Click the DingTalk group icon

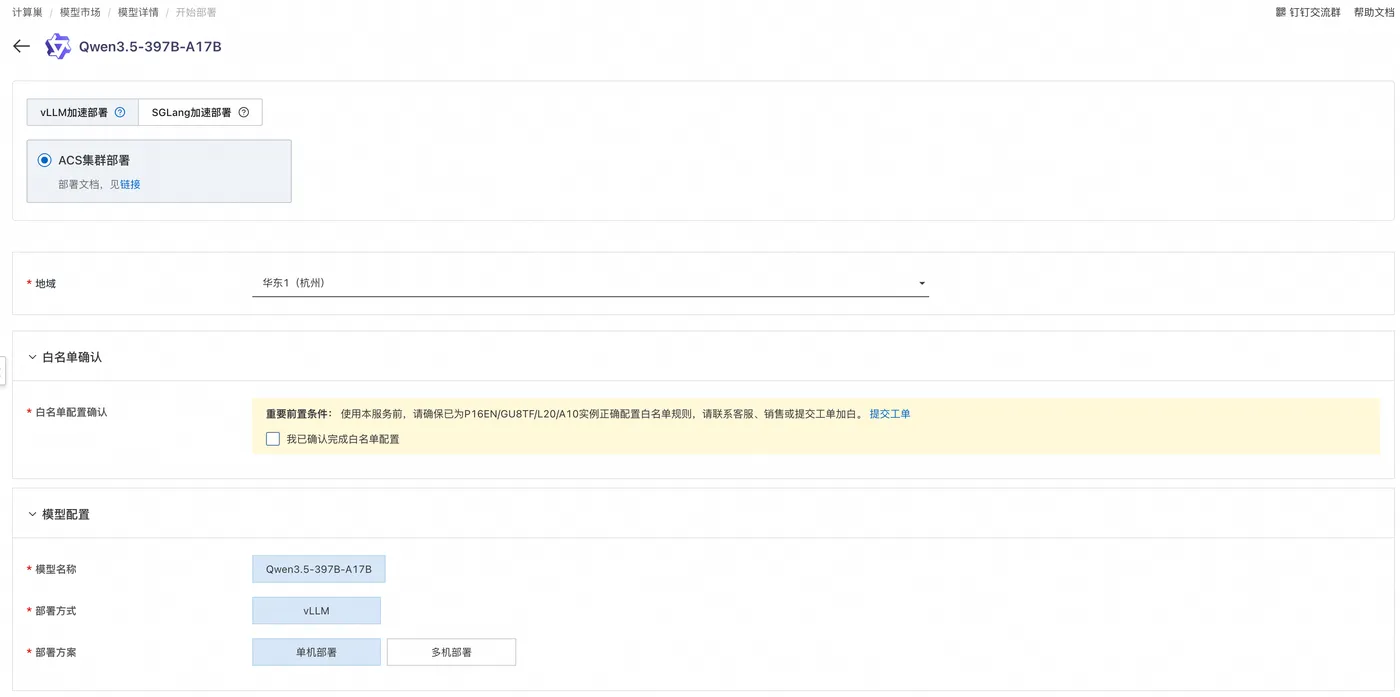tap(1281, 13)
